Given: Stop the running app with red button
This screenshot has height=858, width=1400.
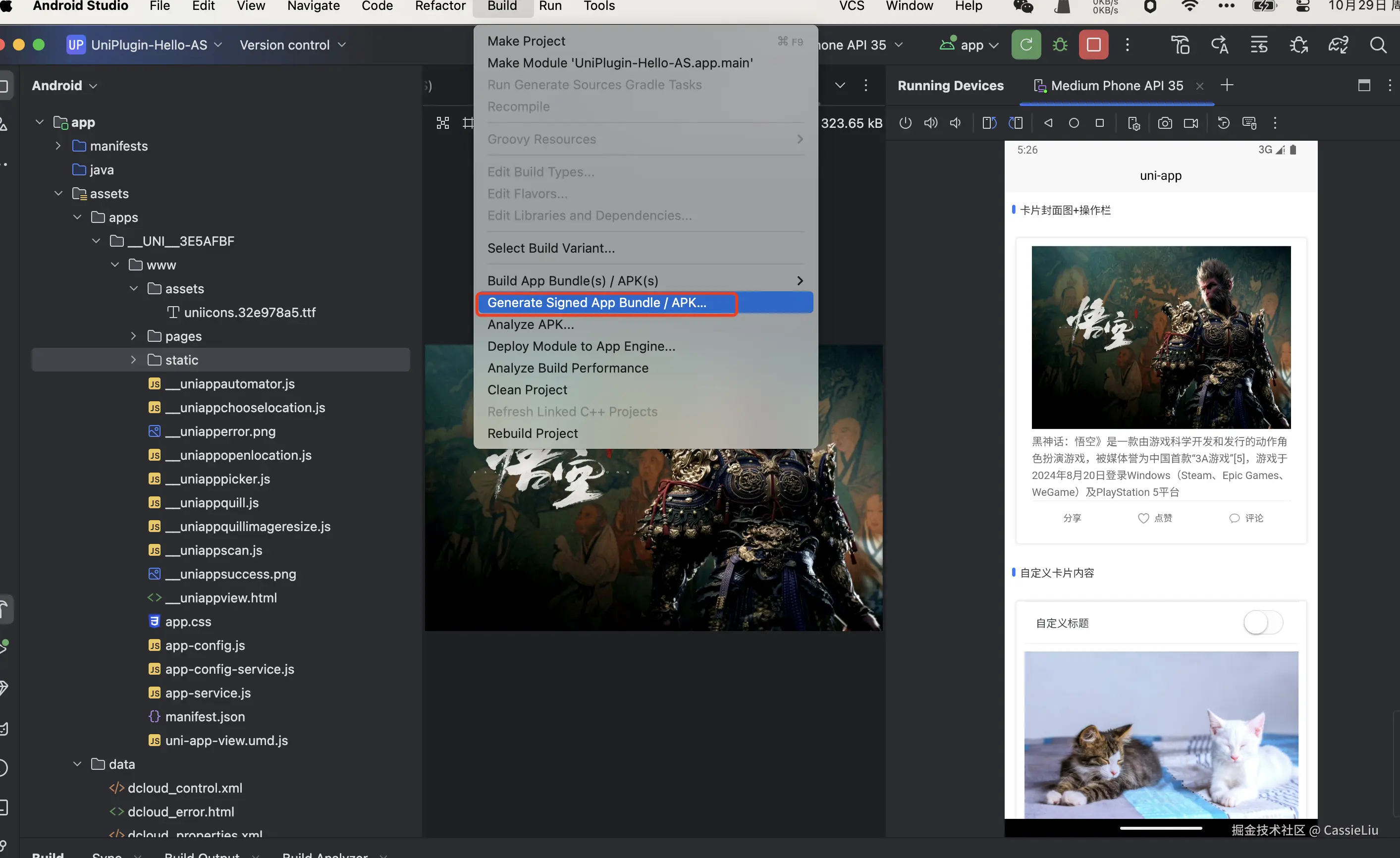Looking at the screenshot, I should point(1093,44).
